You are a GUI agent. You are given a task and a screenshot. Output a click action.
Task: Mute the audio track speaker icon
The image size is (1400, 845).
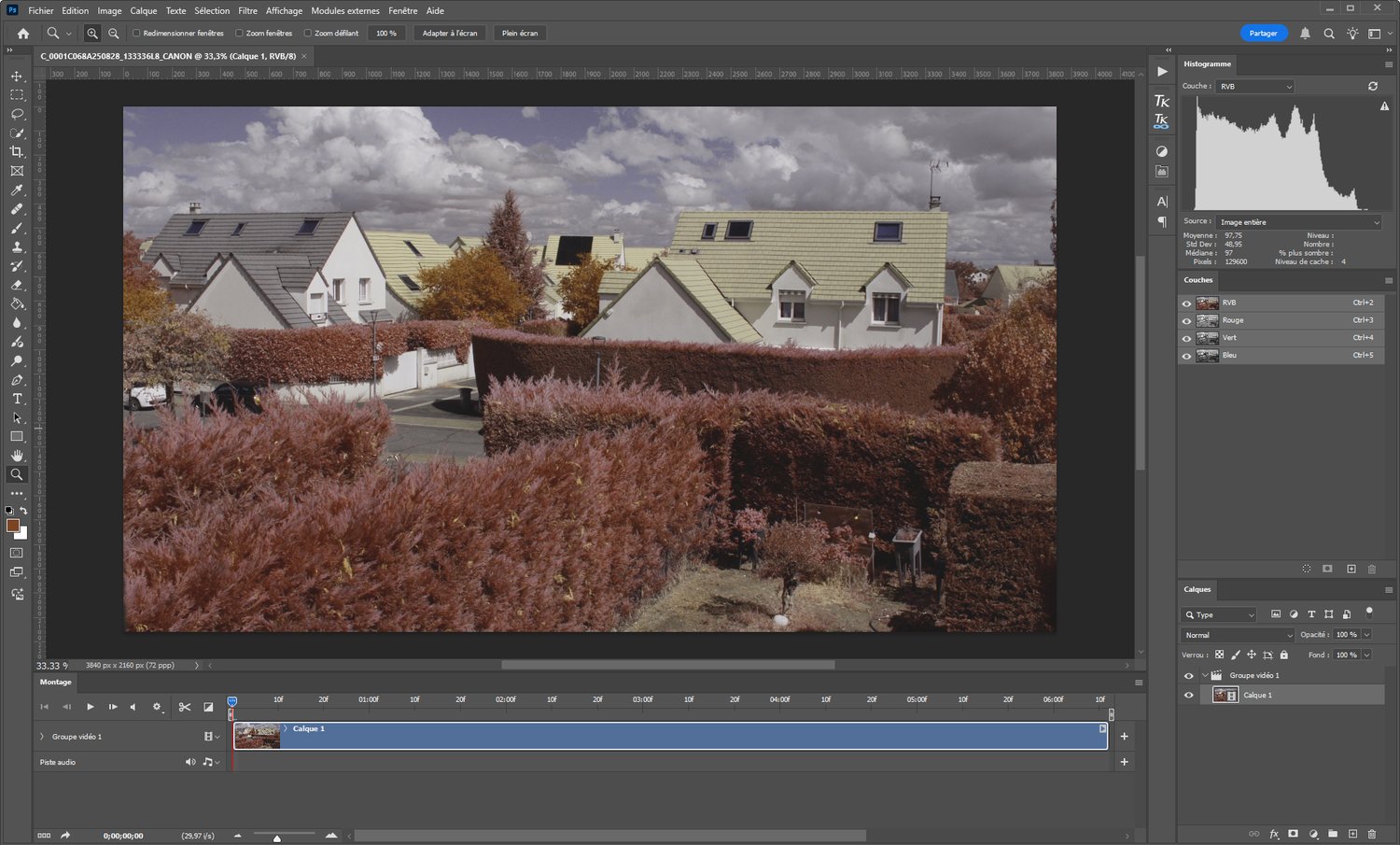[x=190, y=762]
